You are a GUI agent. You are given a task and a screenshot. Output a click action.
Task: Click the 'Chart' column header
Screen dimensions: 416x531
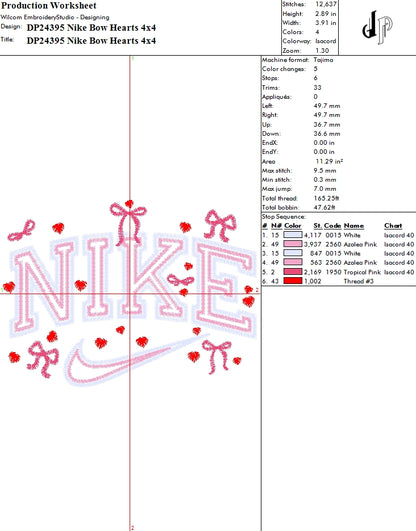pyautogui.click(x=393, y=226)
